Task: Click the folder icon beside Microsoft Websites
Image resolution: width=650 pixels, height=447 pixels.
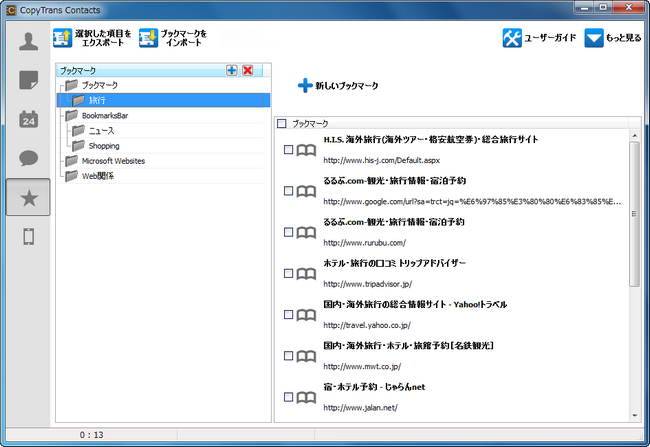Action: tap(71, 160)
